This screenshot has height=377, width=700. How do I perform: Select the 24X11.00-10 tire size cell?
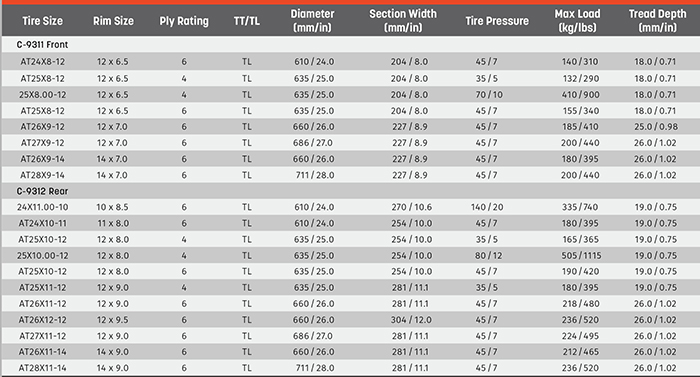coord(42,207)
